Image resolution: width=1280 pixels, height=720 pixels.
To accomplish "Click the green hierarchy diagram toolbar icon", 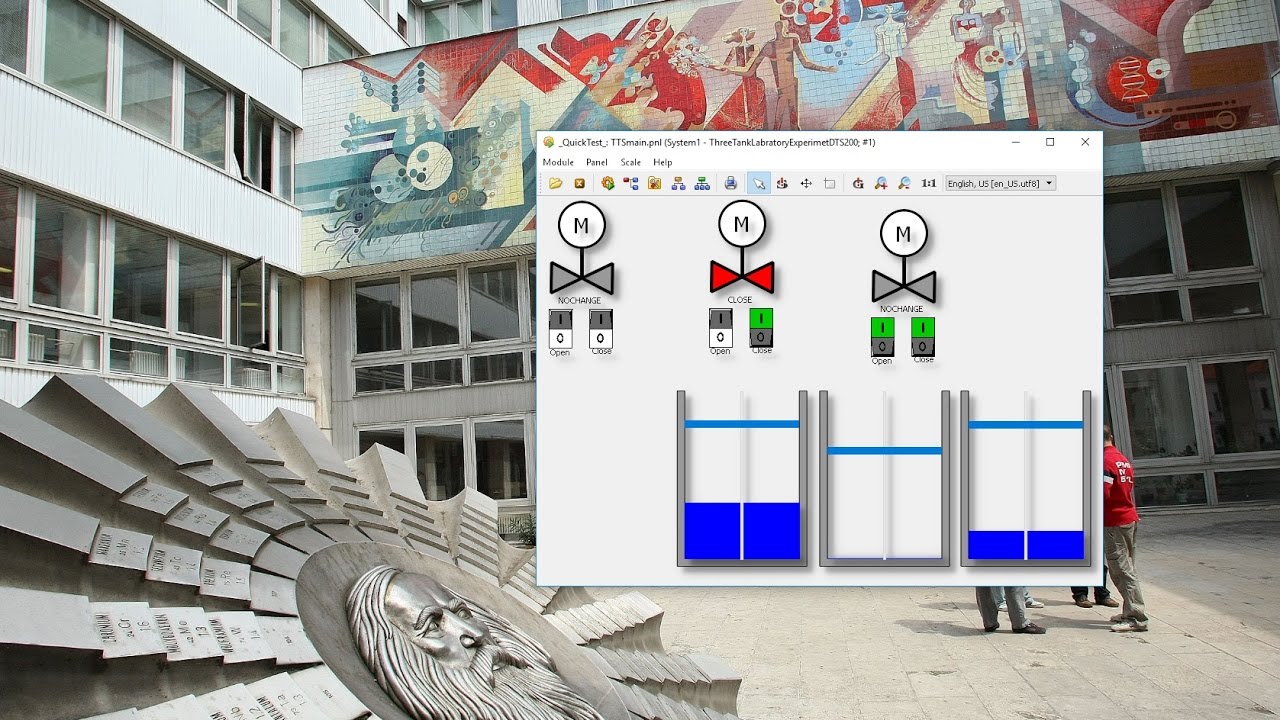I will tap(702, 183).
